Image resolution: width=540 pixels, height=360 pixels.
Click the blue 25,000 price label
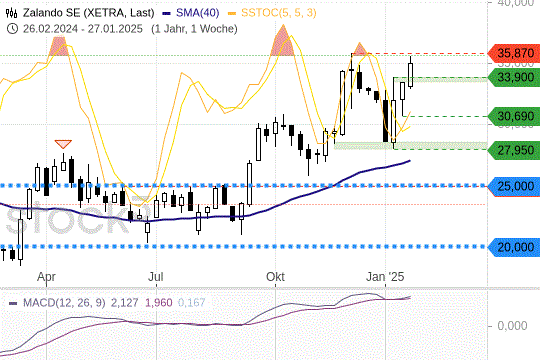click(x=514, y=186)
